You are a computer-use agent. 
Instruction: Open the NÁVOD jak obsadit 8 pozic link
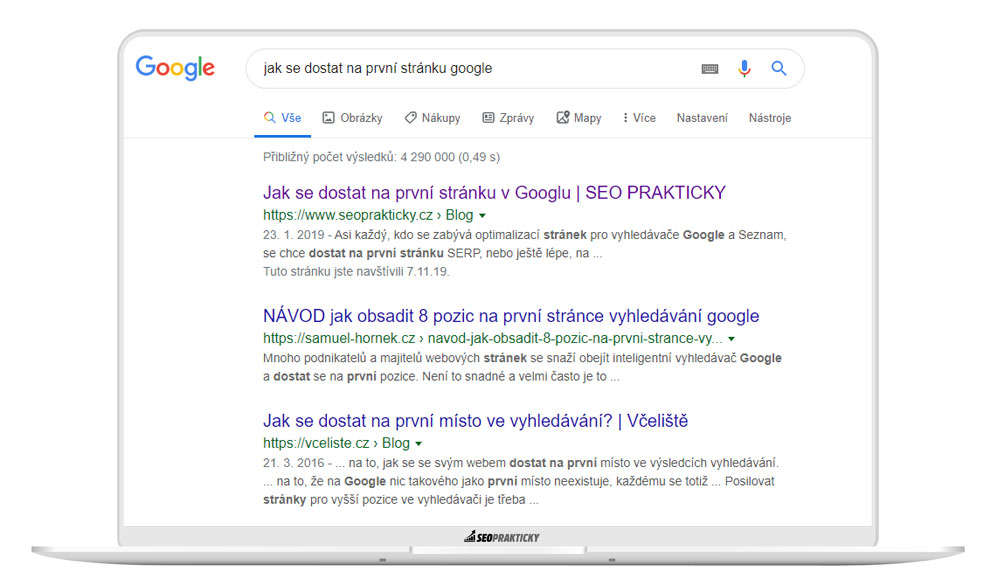[511, 316]
